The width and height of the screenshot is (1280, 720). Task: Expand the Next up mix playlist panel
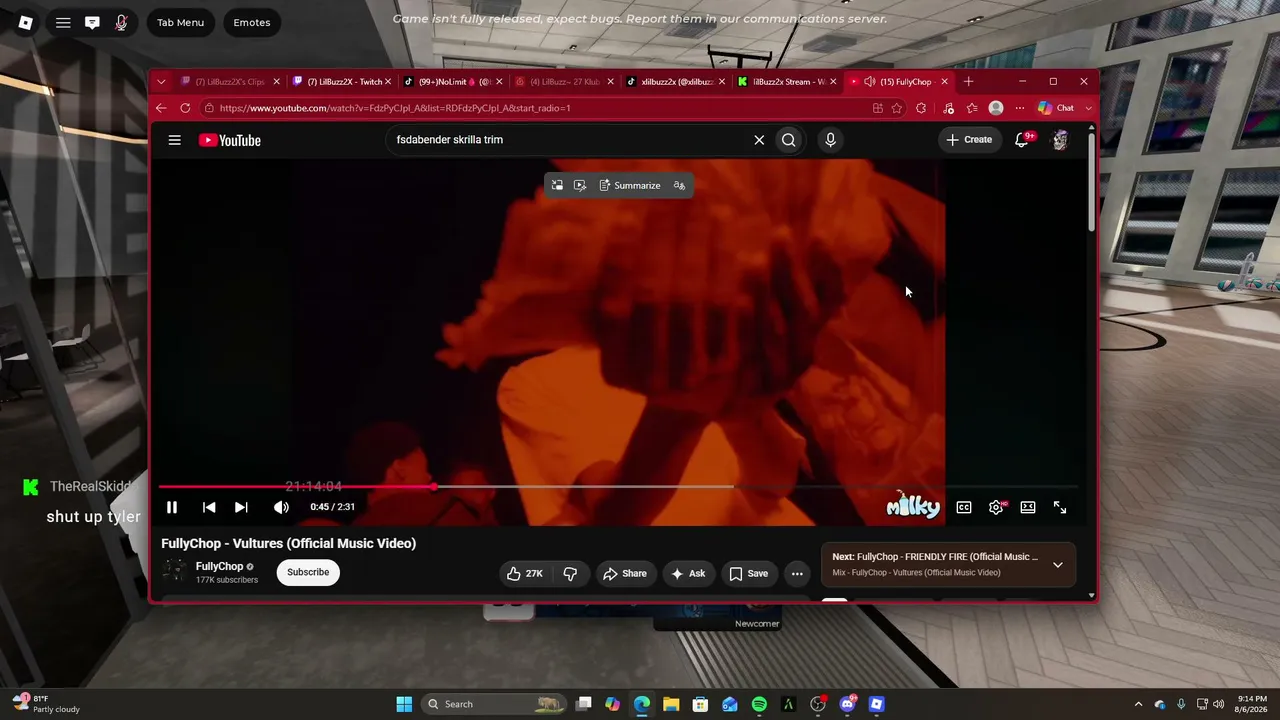click(x=1058, y=565)
